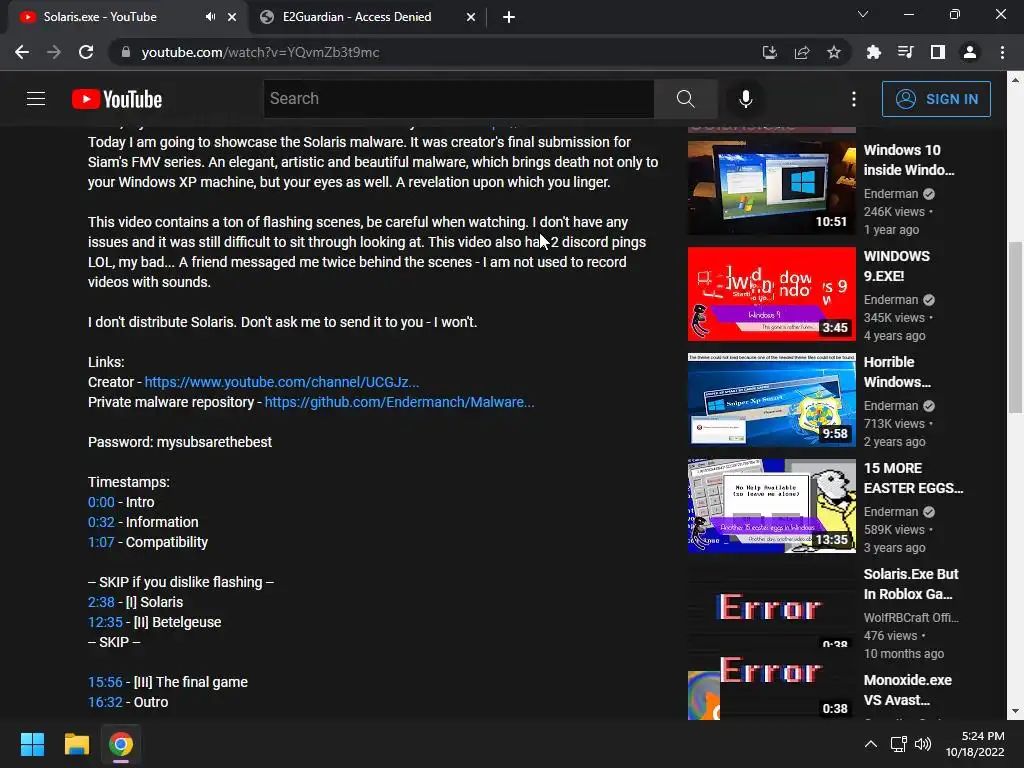Close the E2Guardian tab
Image resolution: width=1024 pixels, height=768 pixels.
click(x=471, y=17)
